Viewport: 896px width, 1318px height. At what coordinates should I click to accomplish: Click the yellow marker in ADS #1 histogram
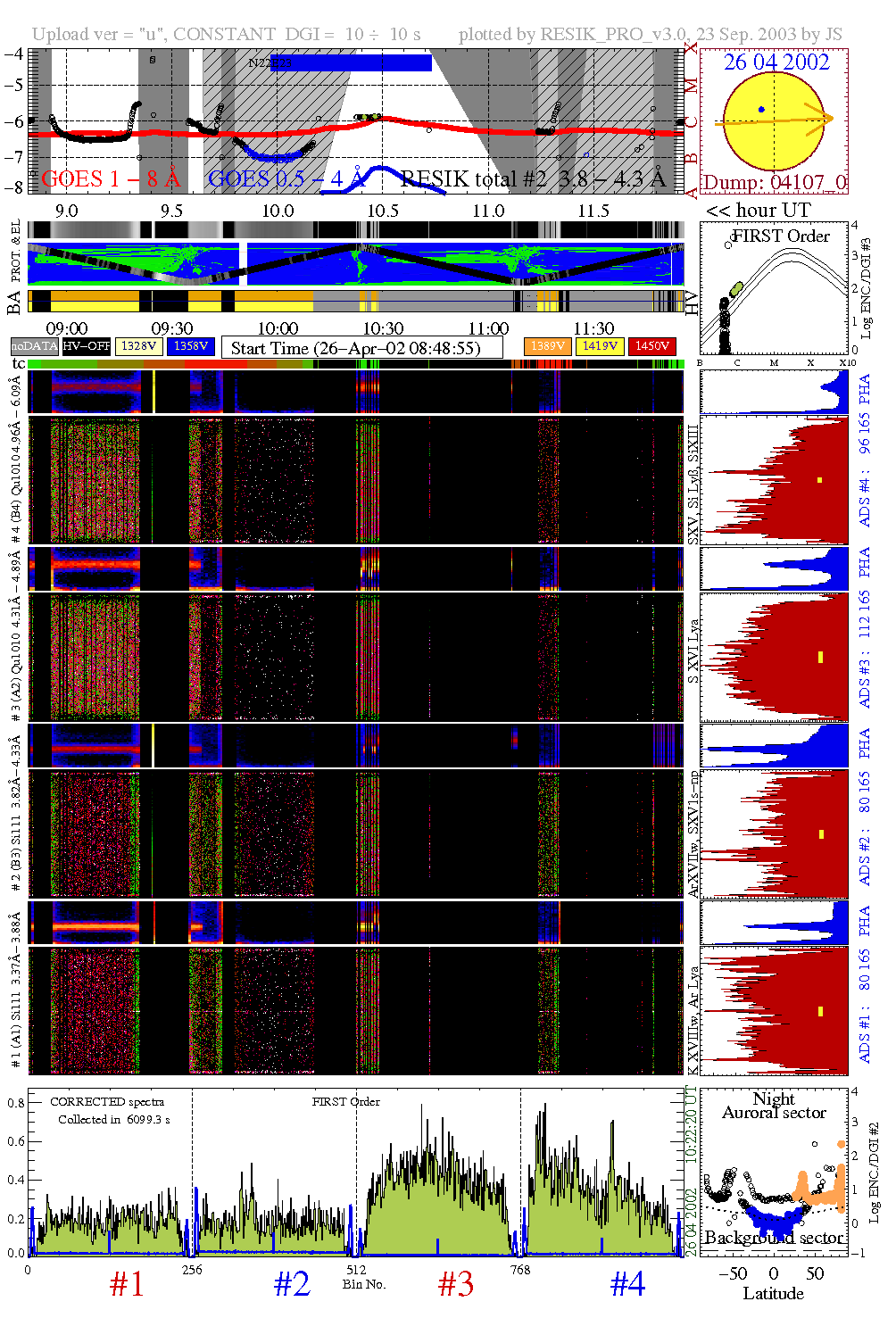click(820, 1011)
